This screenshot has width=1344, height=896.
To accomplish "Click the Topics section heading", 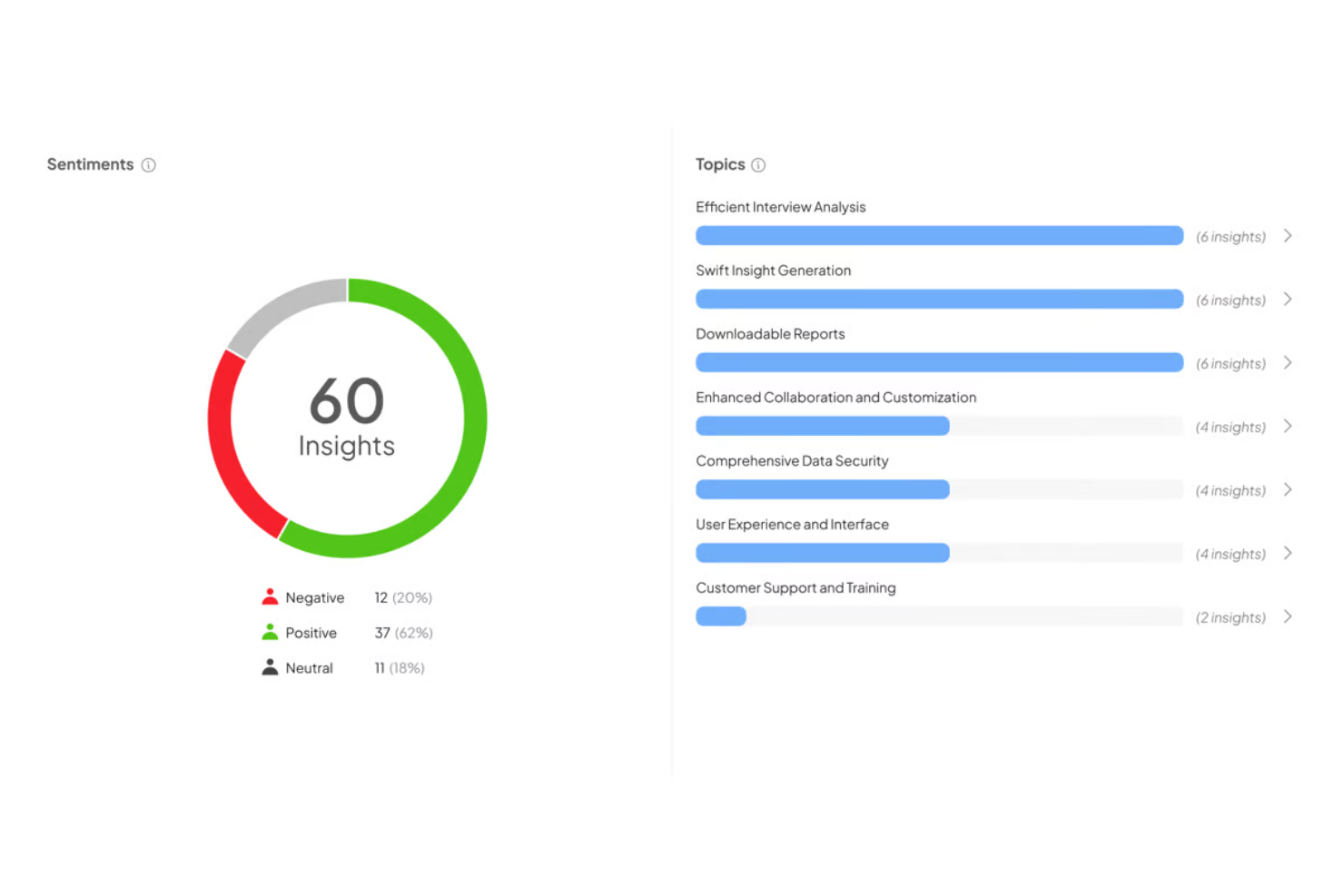I will 720,164.
